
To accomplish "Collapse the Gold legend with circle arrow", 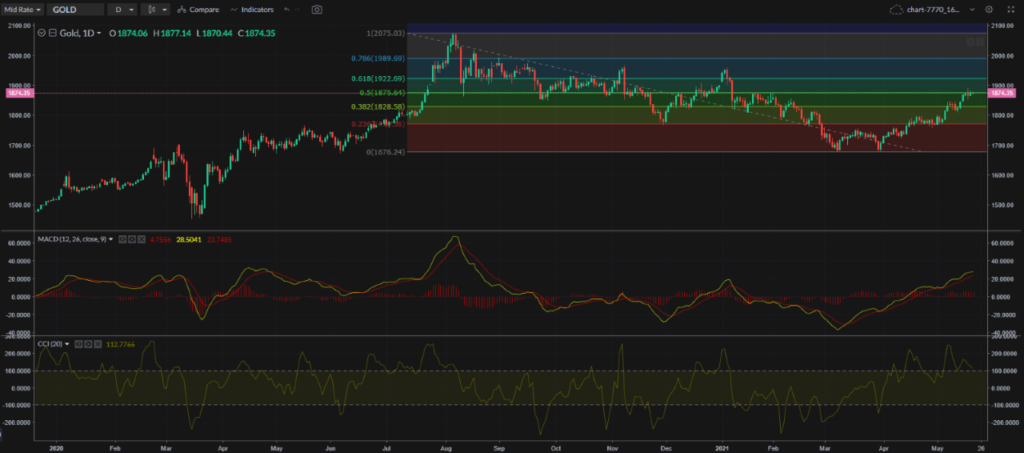I will click(40, 33).
